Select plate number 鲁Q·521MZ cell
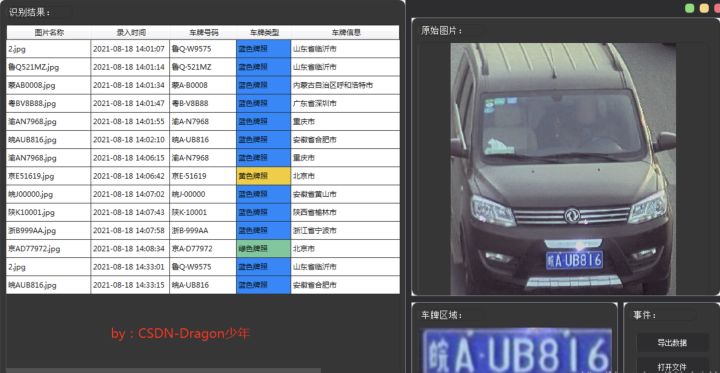This screenshot has height=373, width=720. pos(203,67)
